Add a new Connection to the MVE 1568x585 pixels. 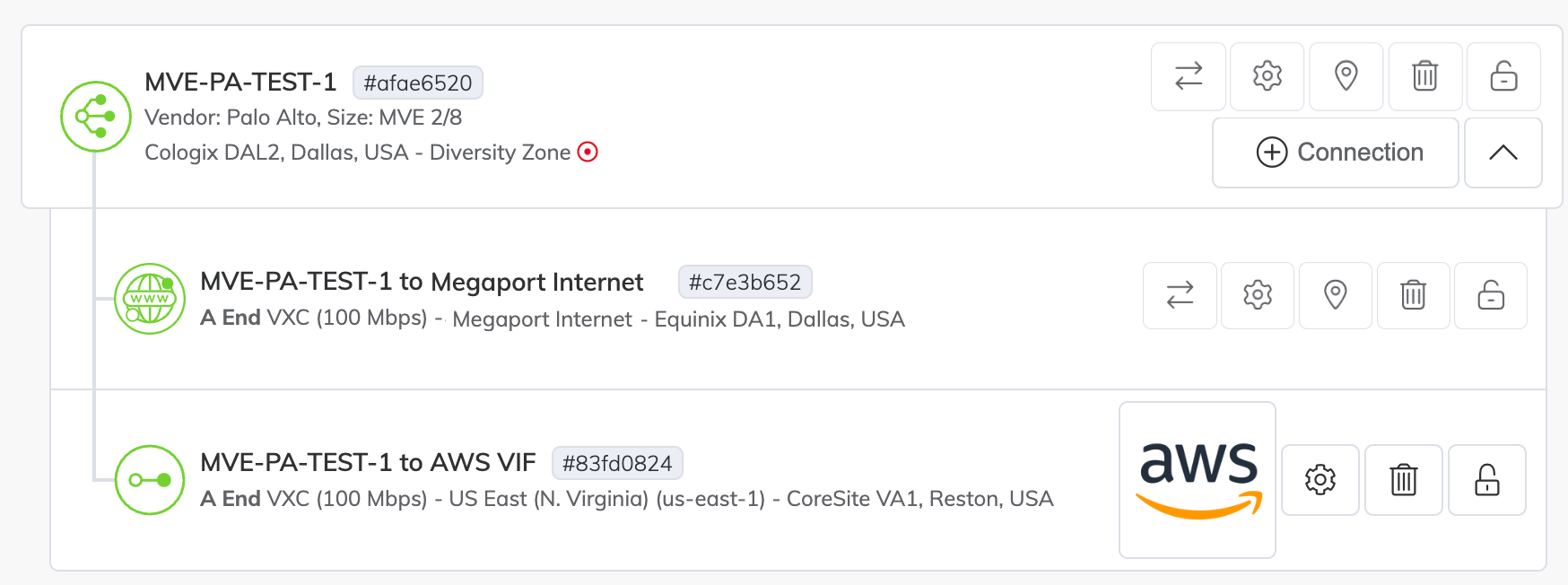click(x=1335, y=153)
